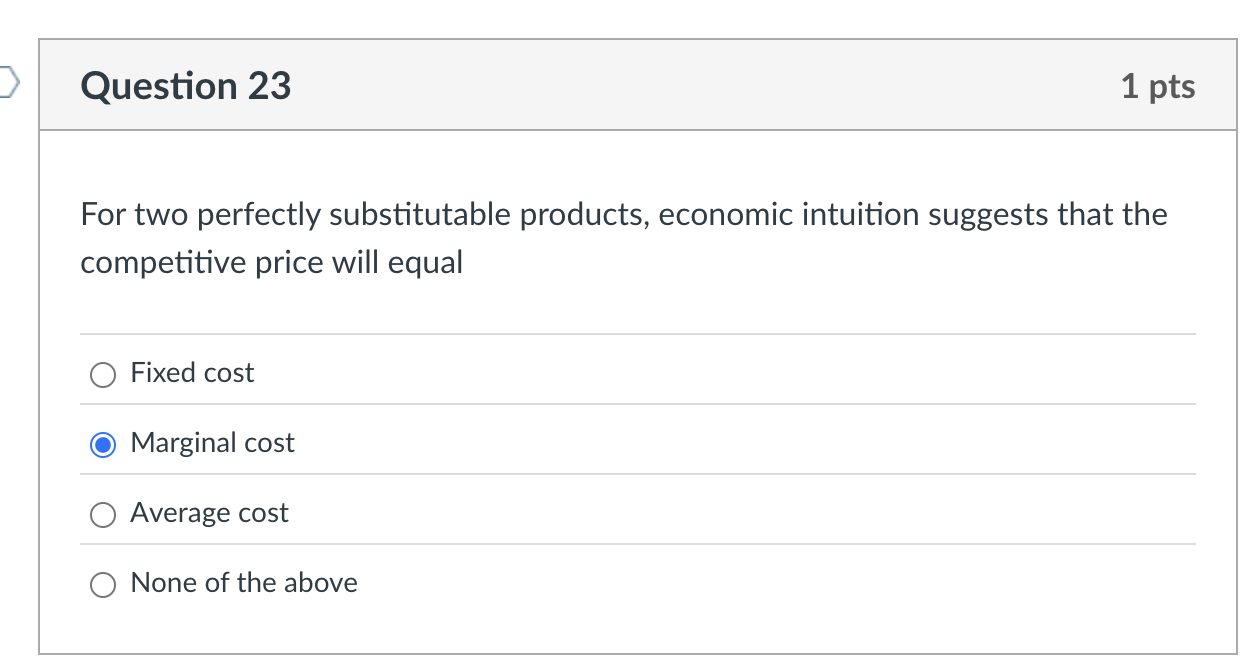Select the None of the above option
1248x670 pixels.
(102, 584)
